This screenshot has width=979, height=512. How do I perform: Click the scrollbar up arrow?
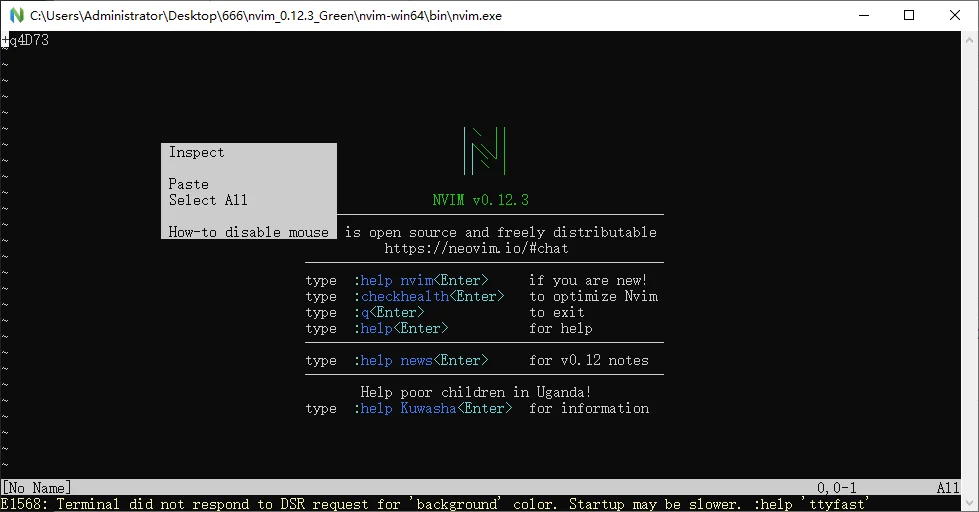pyautogui.click(x=970, y=39)
